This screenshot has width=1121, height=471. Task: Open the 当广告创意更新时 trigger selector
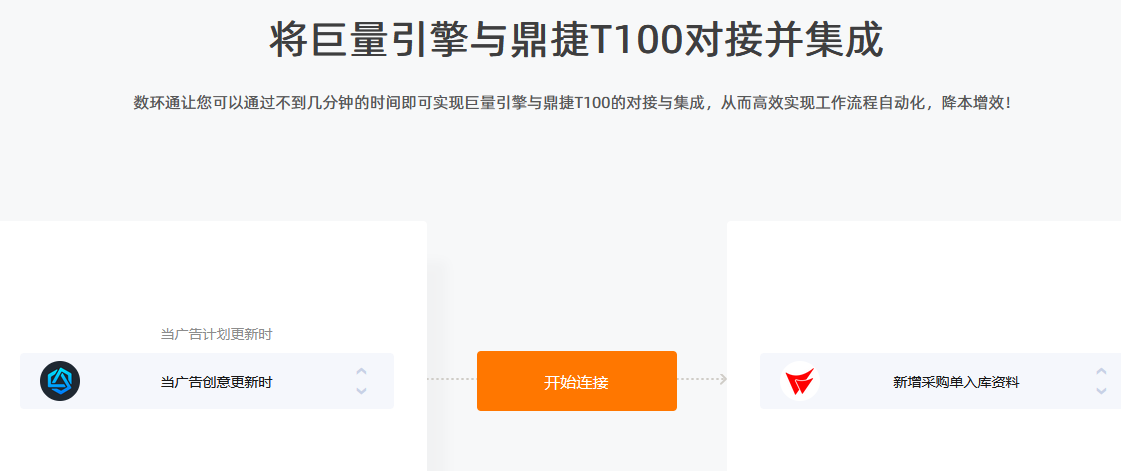[x=207, y=381]
